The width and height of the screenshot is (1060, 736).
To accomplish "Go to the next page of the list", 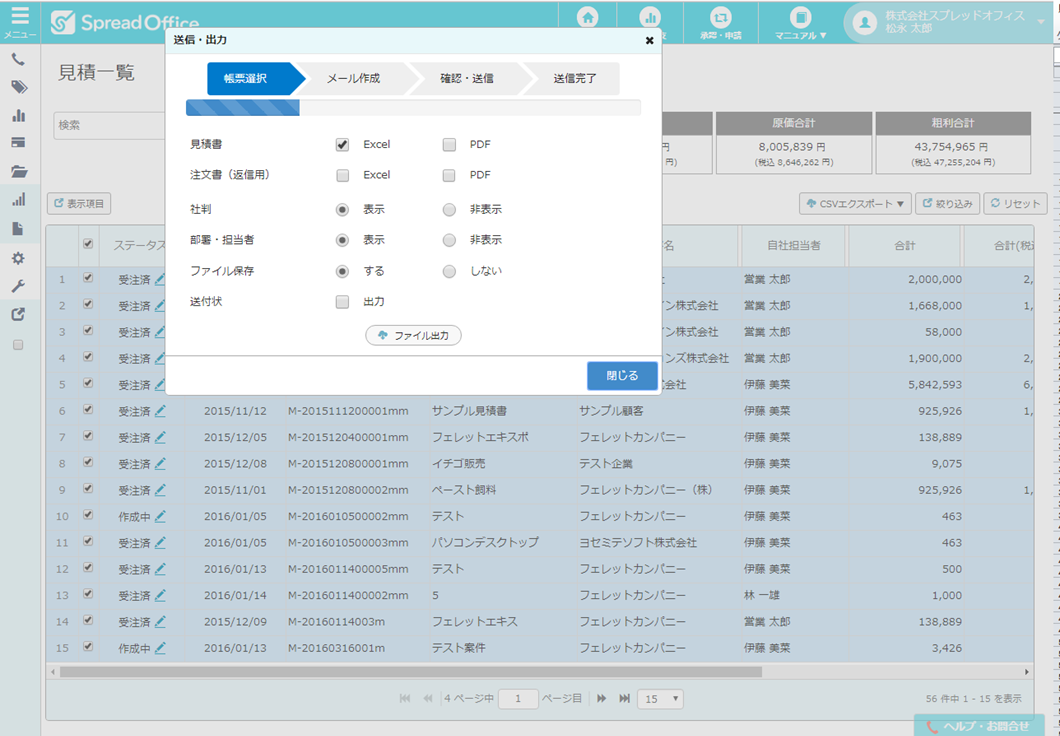I will point(601,698).
